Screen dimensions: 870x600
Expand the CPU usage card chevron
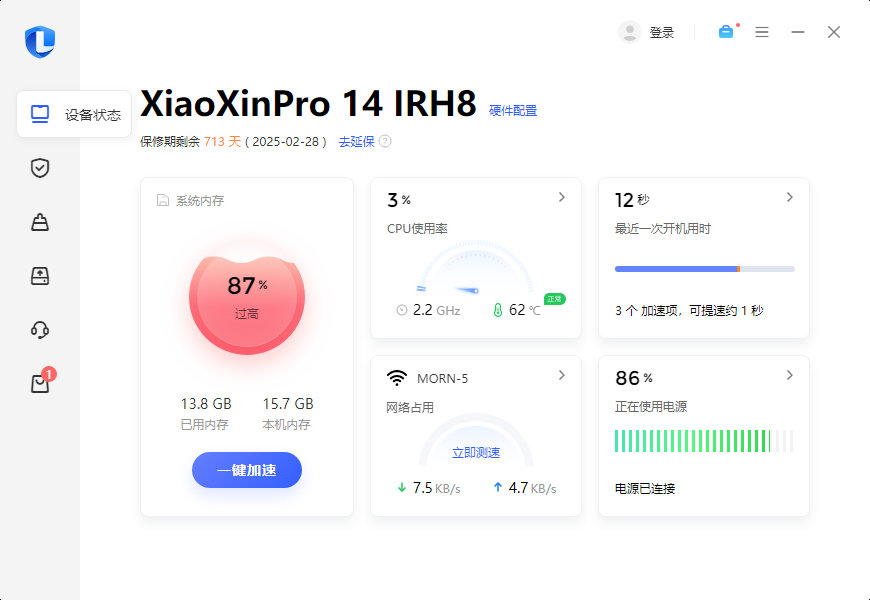(x=563, y=197)
